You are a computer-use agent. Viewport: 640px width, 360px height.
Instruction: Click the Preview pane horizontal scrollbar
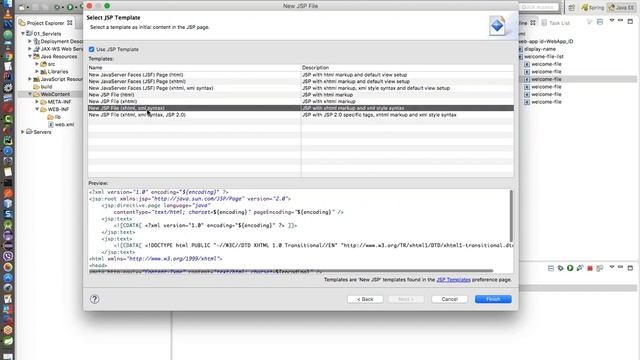[291, 271]
